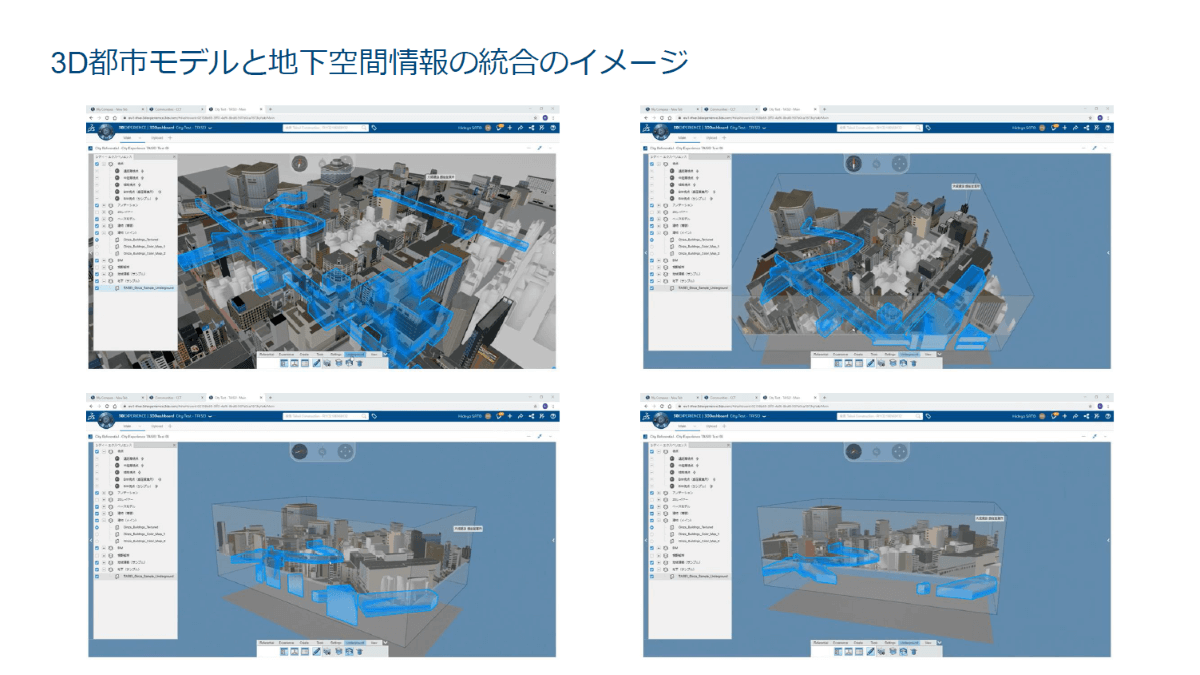Image resolution: width=1200 pixels, height=675 pixels.
Task: Click the search field in top-right screenshot header
Action: pos(880,128)
